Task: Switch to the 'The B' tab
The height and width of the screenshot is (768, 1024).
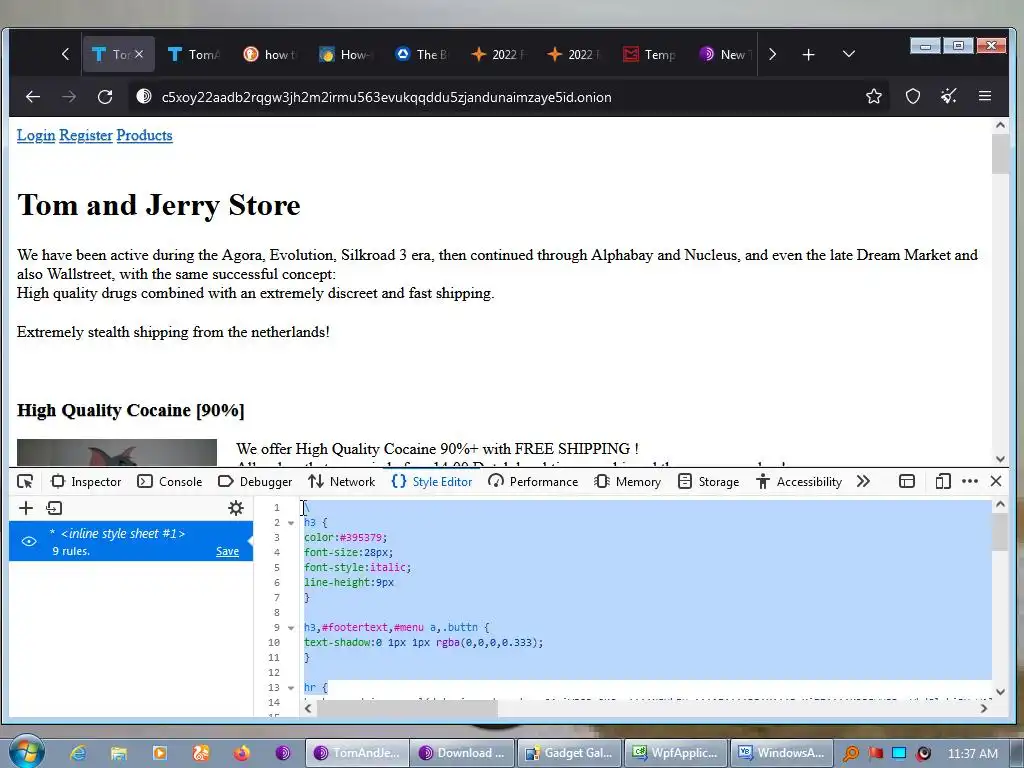Action: 421,55
